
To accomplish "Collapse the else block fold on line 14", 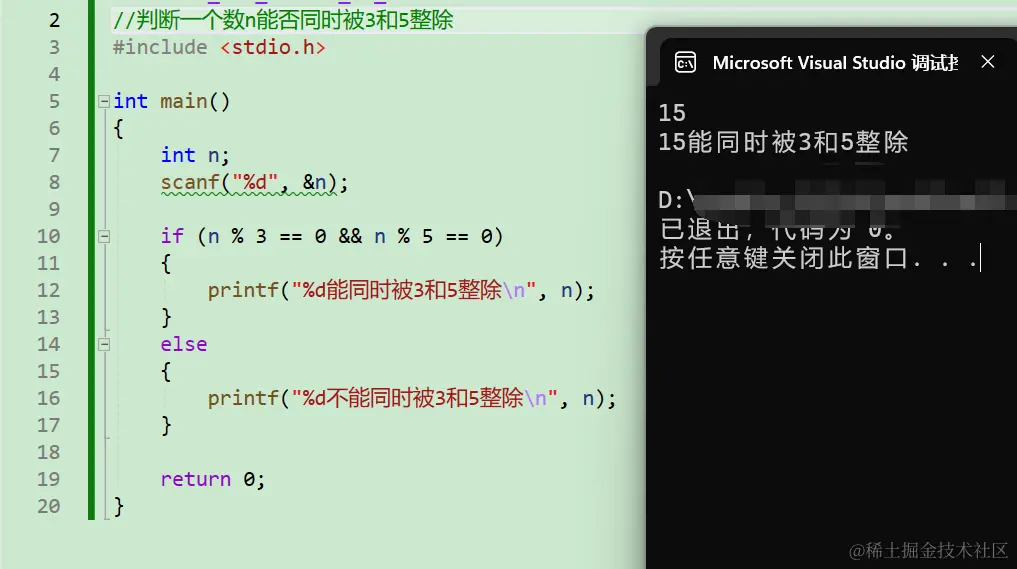I will click(104, 345).
